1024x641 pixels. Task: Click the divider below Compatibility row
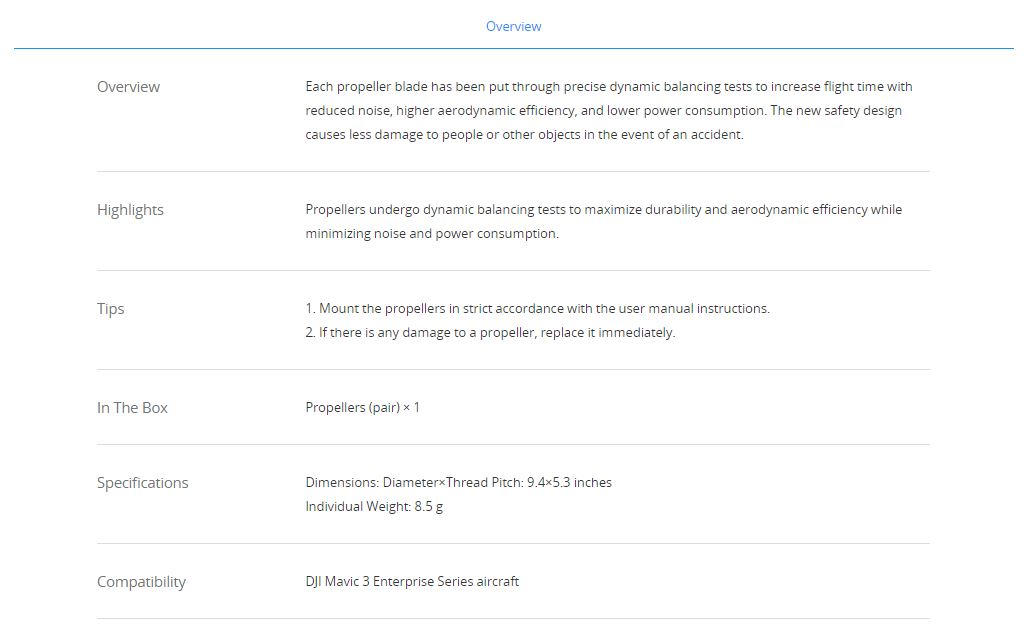513,619
